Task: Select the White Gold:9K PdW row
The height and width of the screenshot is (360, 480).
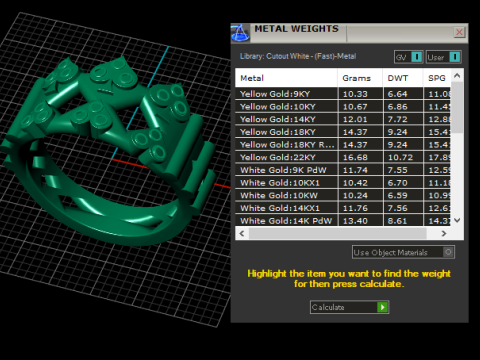Action: click(x=343, y=170)
